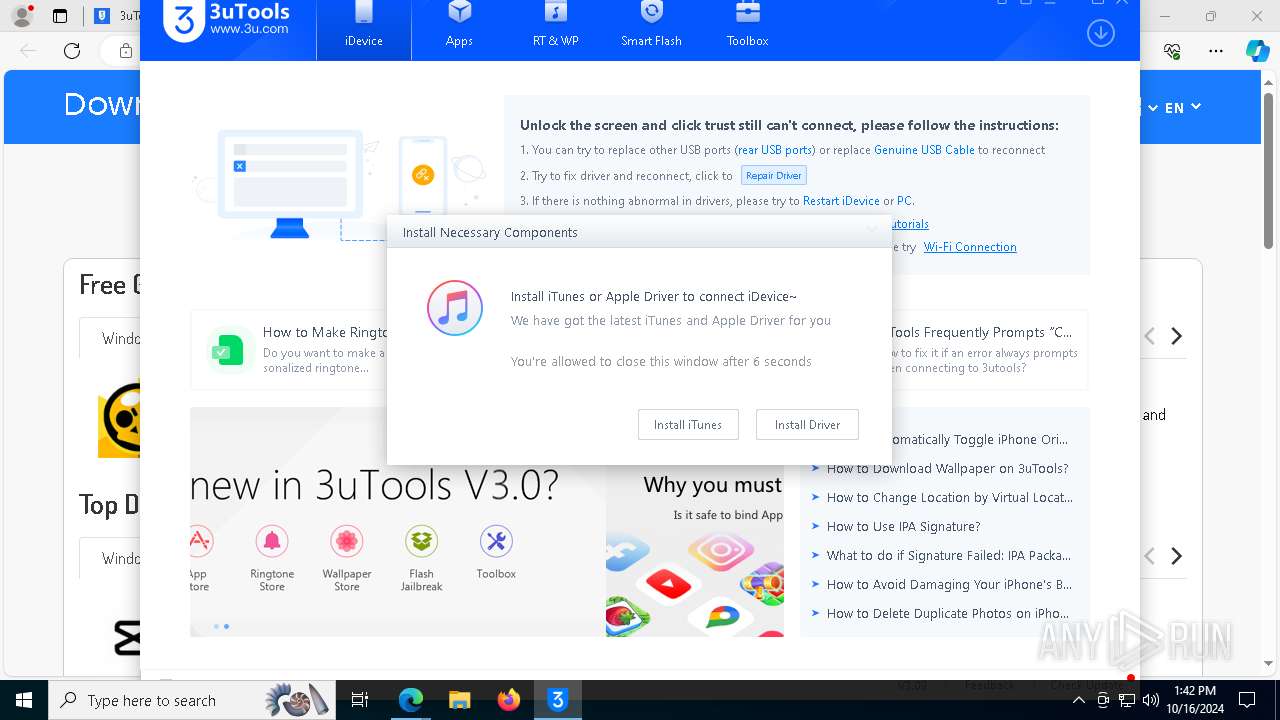Open the volume control in tray
This screenshot has height=720, width=1280.
click(1151, 700)
